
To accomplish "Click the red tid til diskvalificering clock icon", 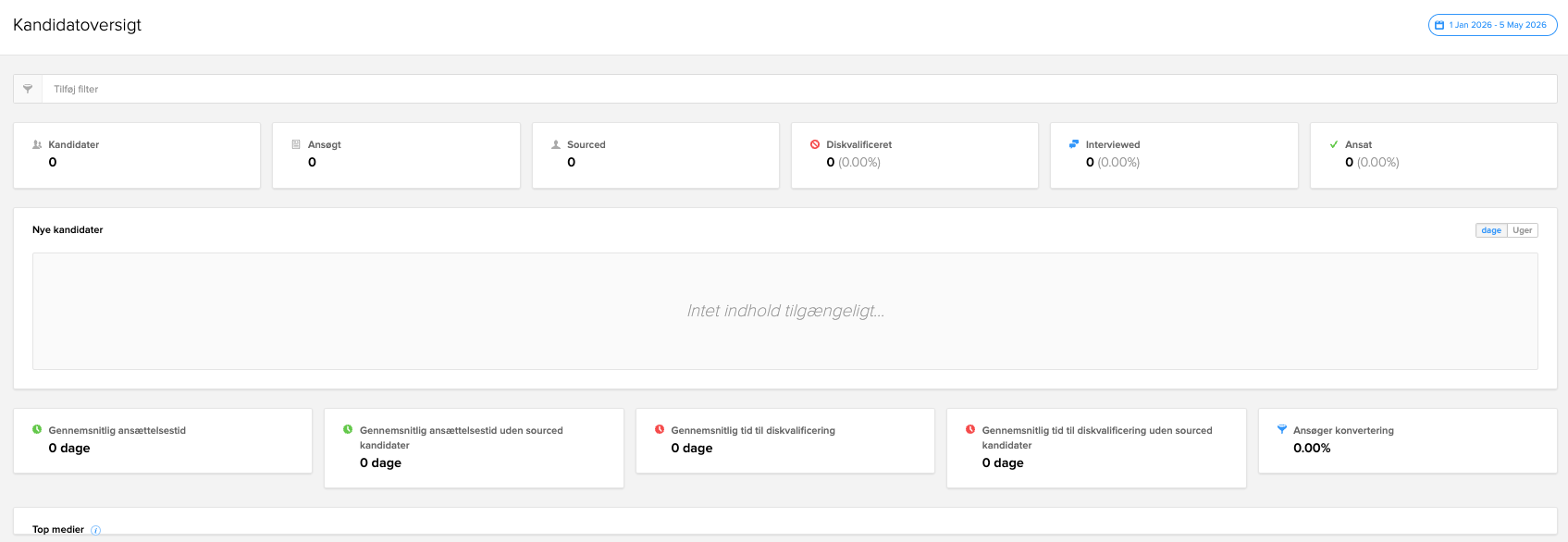I will pos(660,429).
